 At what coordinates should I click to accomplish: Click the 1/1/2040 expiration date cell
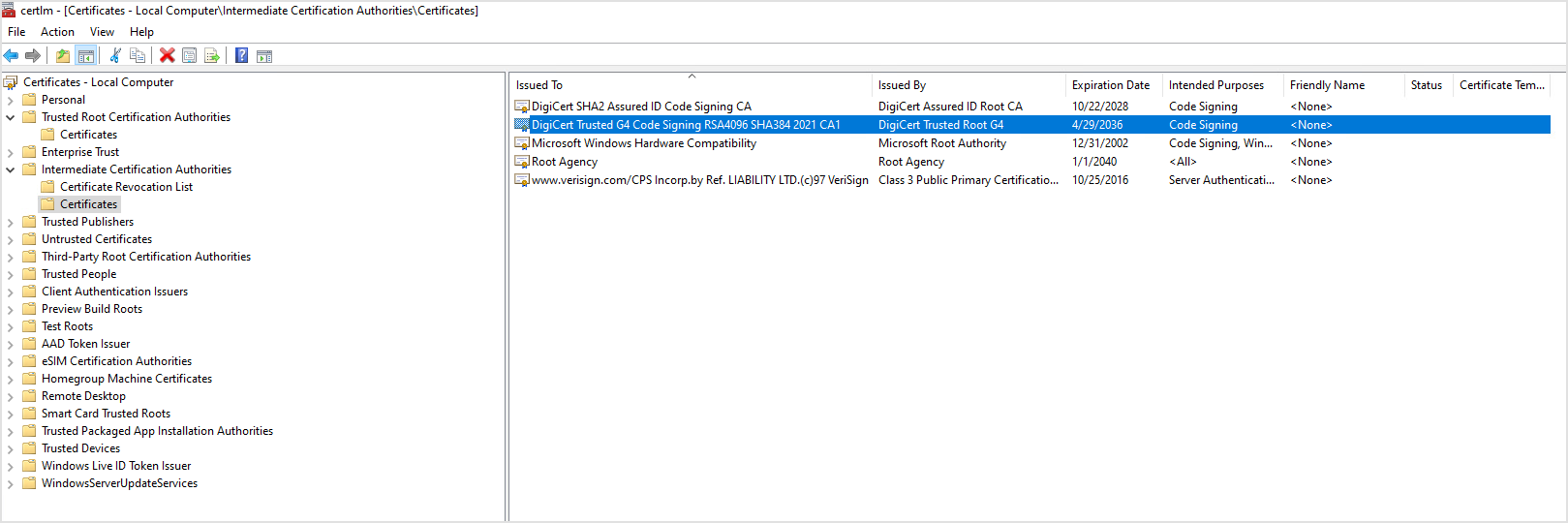[1094, 162]
